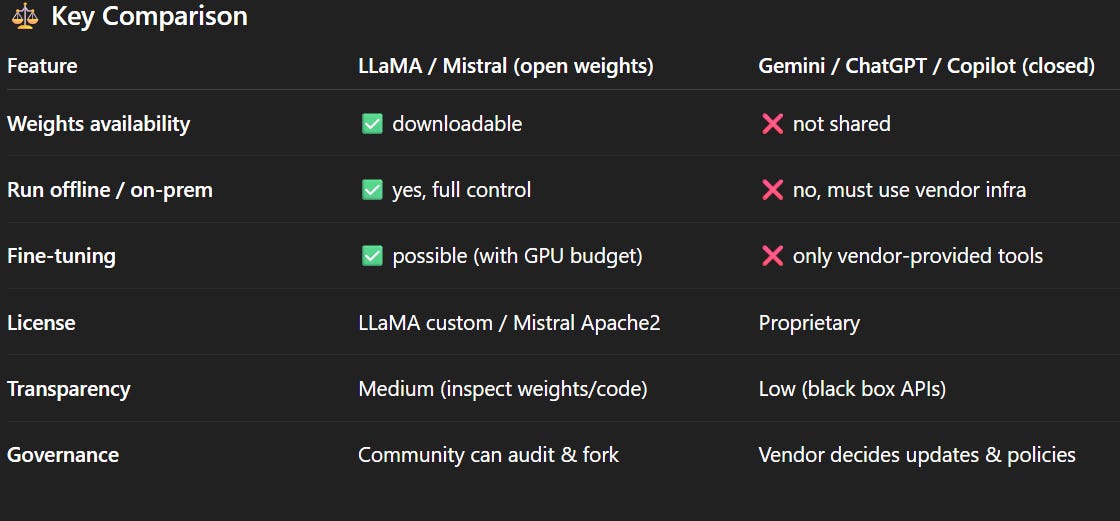Screen dimensions: 1120x521
Task: Click LLaMA custom / Mistral Apache2 cell
Action: 509,323
